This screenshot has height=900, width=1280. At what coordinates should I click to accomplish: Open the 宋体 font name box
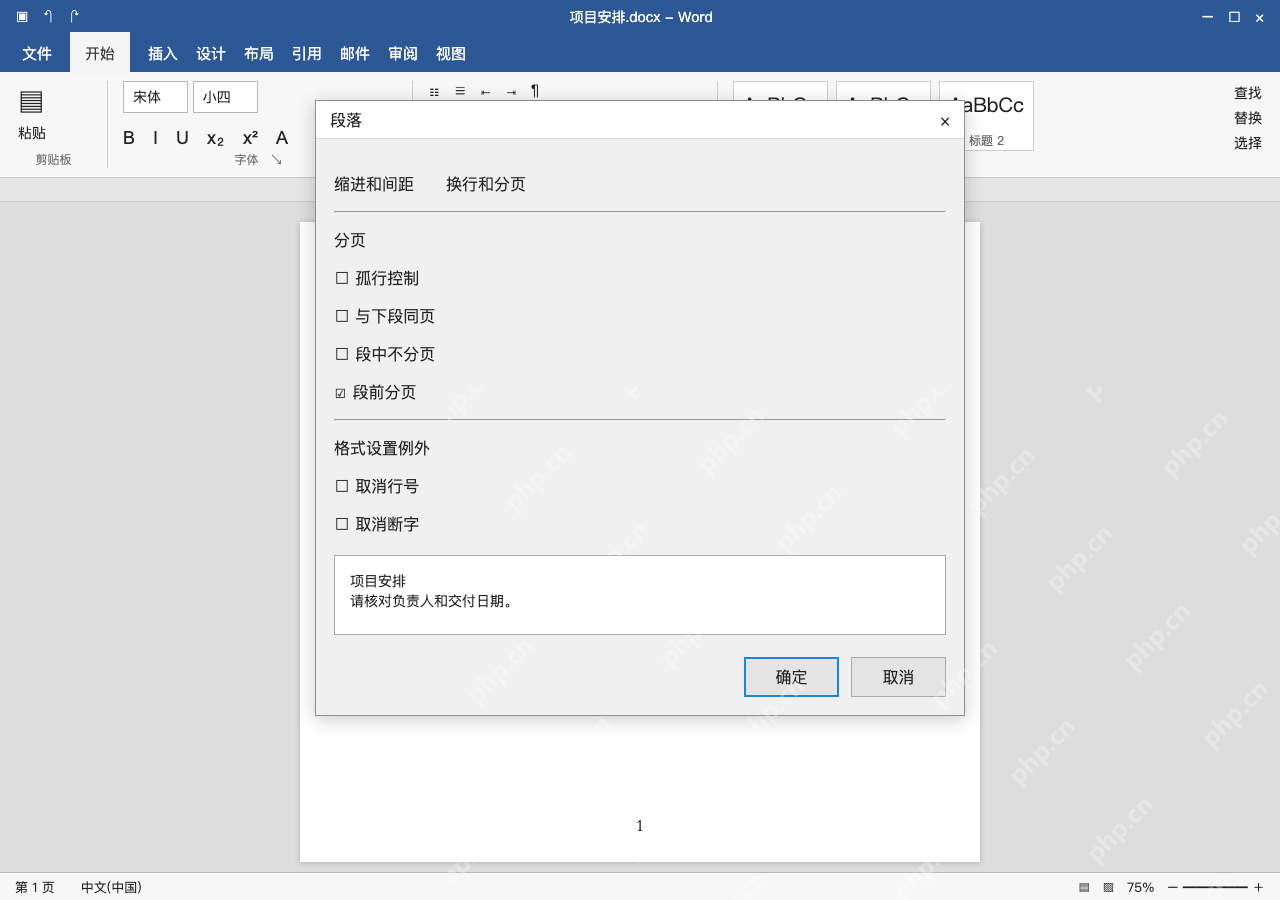click(x=155, y=97)
